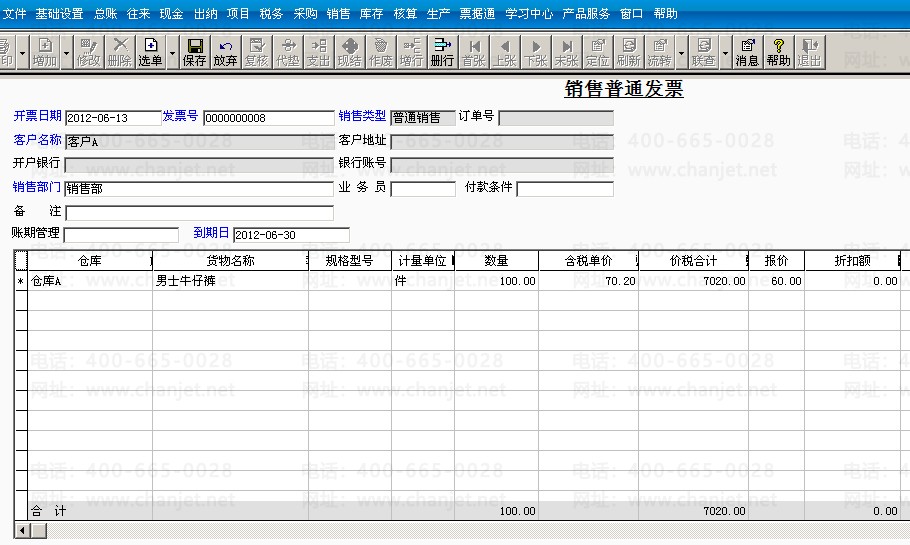Click the 到期日 due date field
The width and height of the screenshot is (910, 545).
(291, 234)
